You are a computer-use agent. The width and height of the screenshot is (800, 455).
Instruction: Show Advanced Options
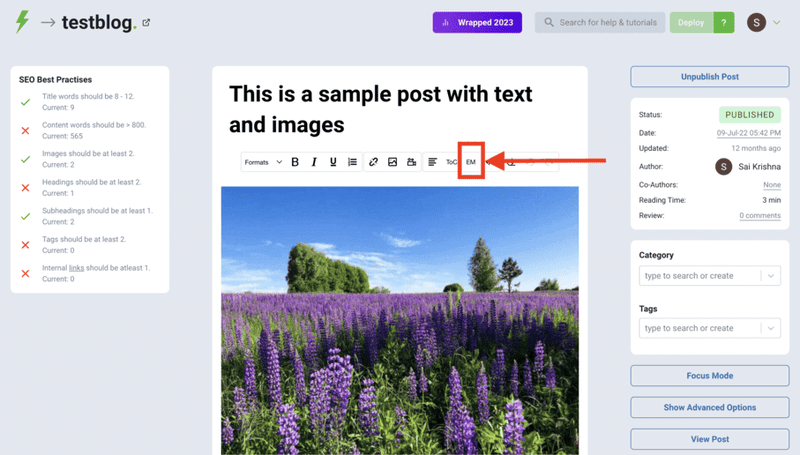click(709, 407)
